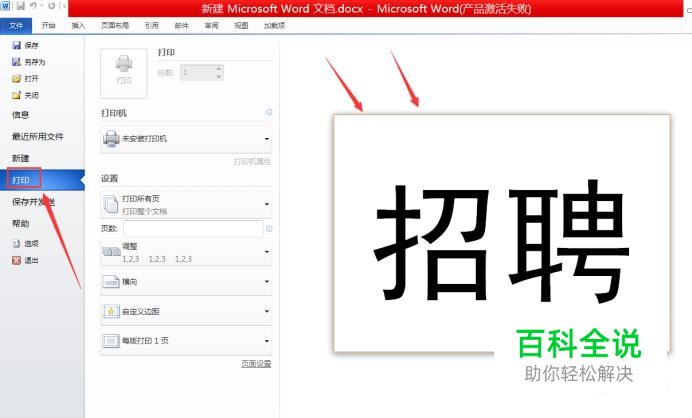692x418 pixels.
Task: Expand the 'Print all pages' dropdown
Action: pos(186,204)
